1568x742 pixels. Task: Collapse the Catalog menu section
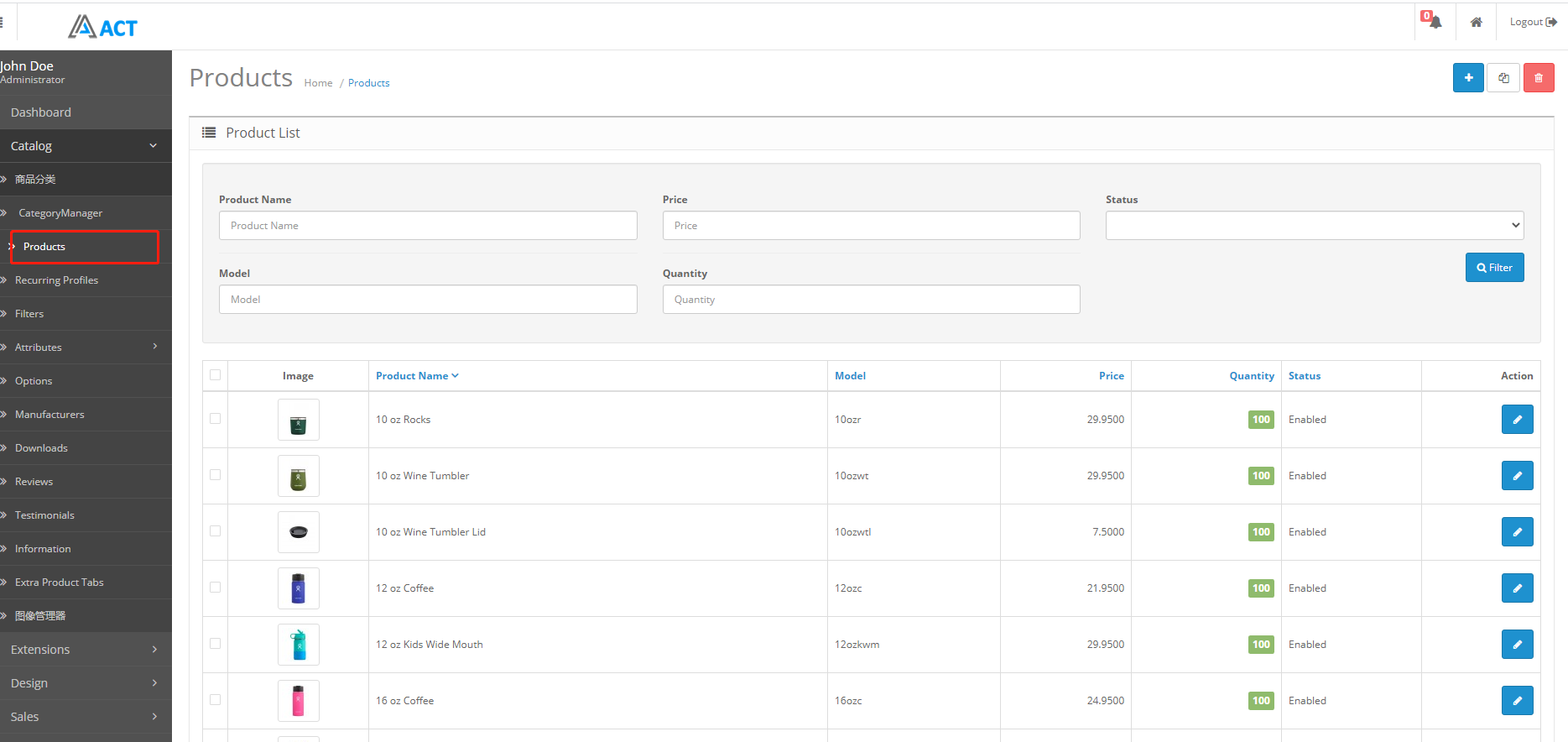pyautogui.click(x=86, y=146)
